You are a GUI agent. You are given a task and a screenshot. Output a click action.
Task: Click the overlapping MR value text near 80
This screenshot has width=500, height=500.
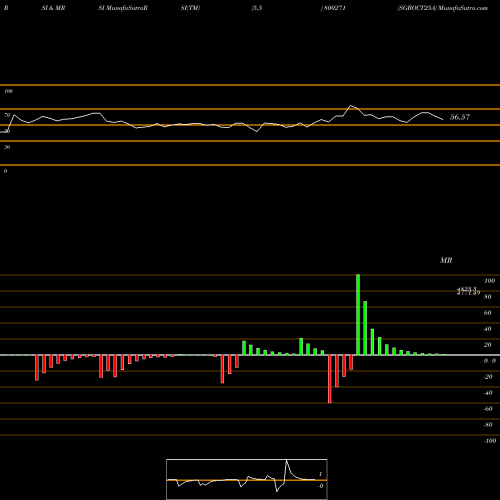point(468,291)
